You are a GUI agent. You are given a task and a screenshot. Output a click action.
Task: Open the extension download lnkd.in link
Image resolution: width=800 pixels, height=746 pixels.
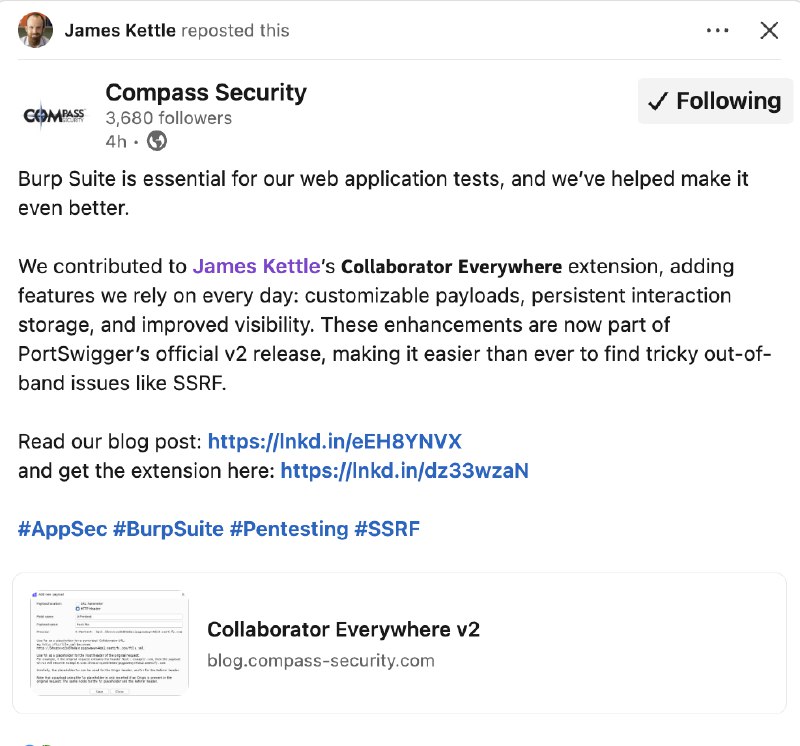(406, 470)
